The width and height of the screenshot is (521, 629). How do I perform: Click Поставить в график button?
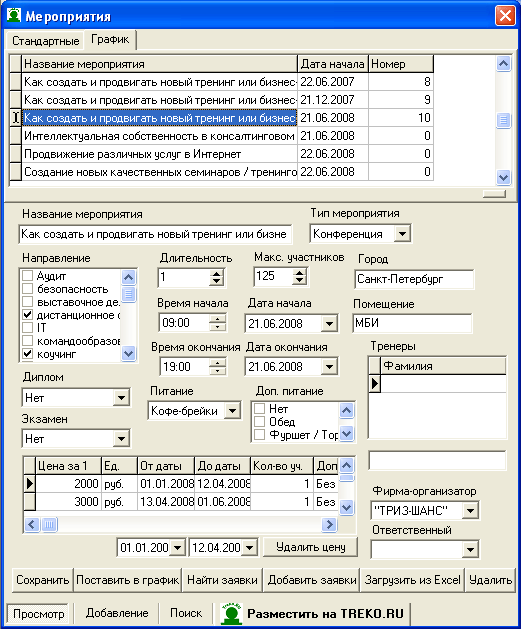coord(128,580)
